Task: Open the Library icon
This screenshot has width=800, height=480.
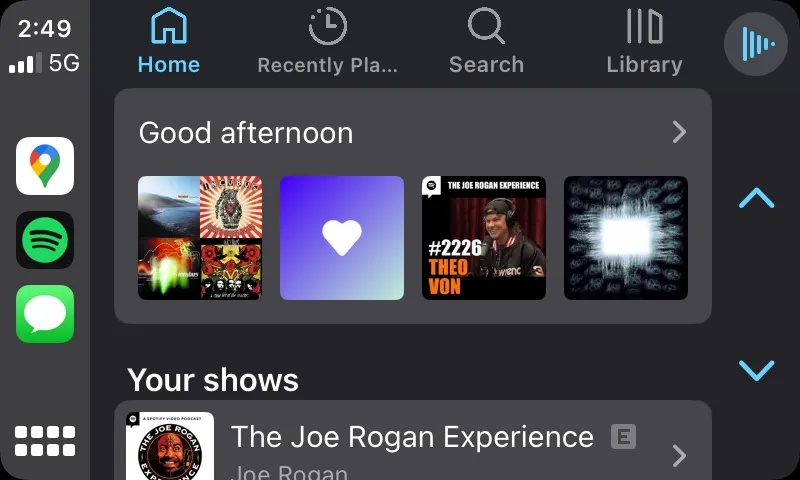Action: tap(644, 27)
